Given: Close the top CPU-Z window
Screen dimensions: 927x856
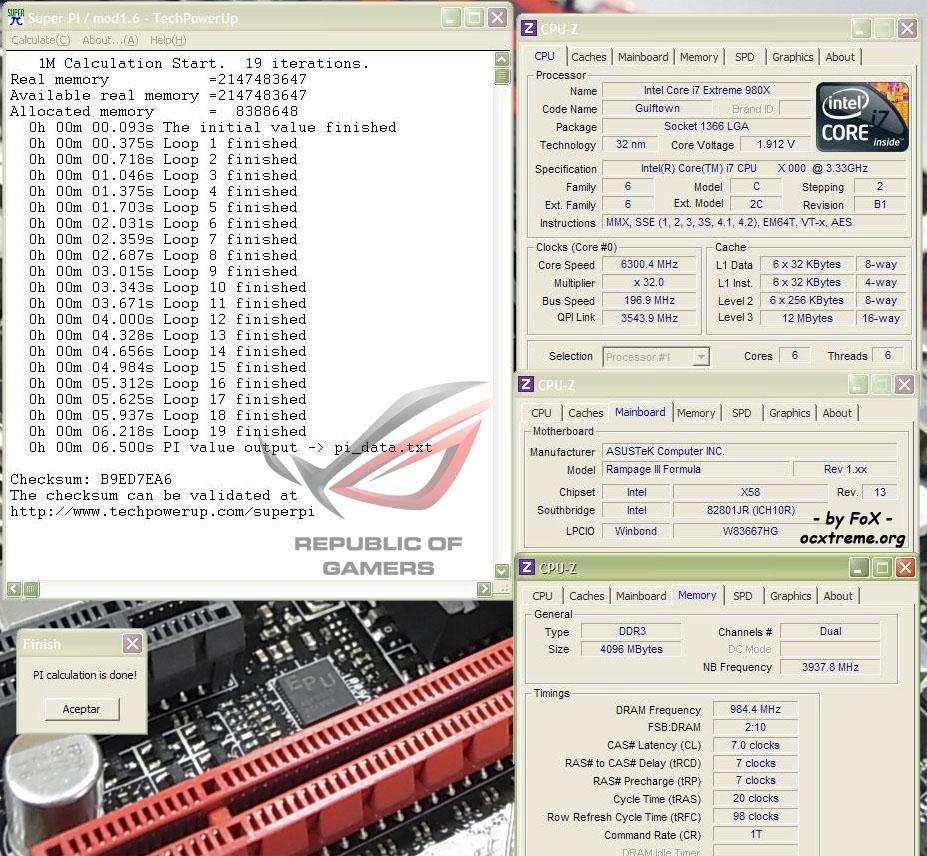Looking at the screenshot, I should click(x=907, y=28).
